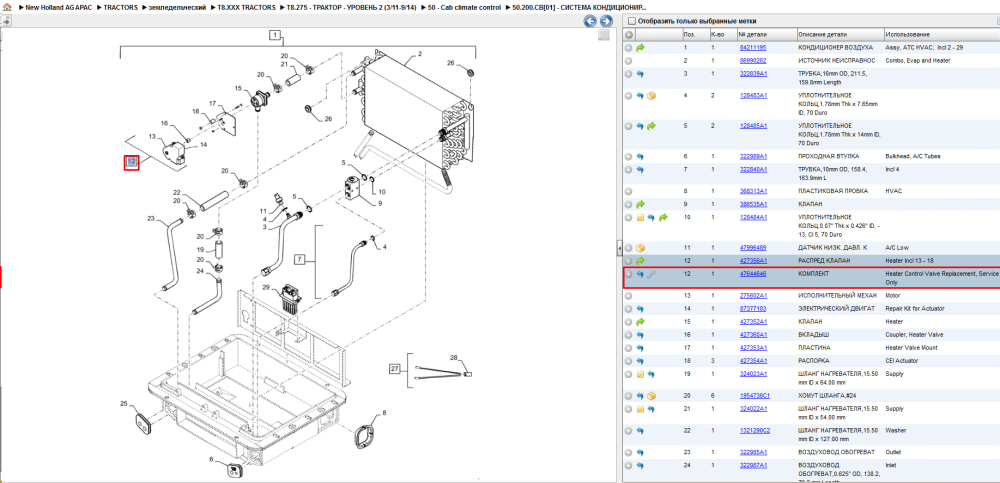This screenshot has width=1000, height=483.
Task: Open part number 47644646 link
Action: tap(753, 274)
